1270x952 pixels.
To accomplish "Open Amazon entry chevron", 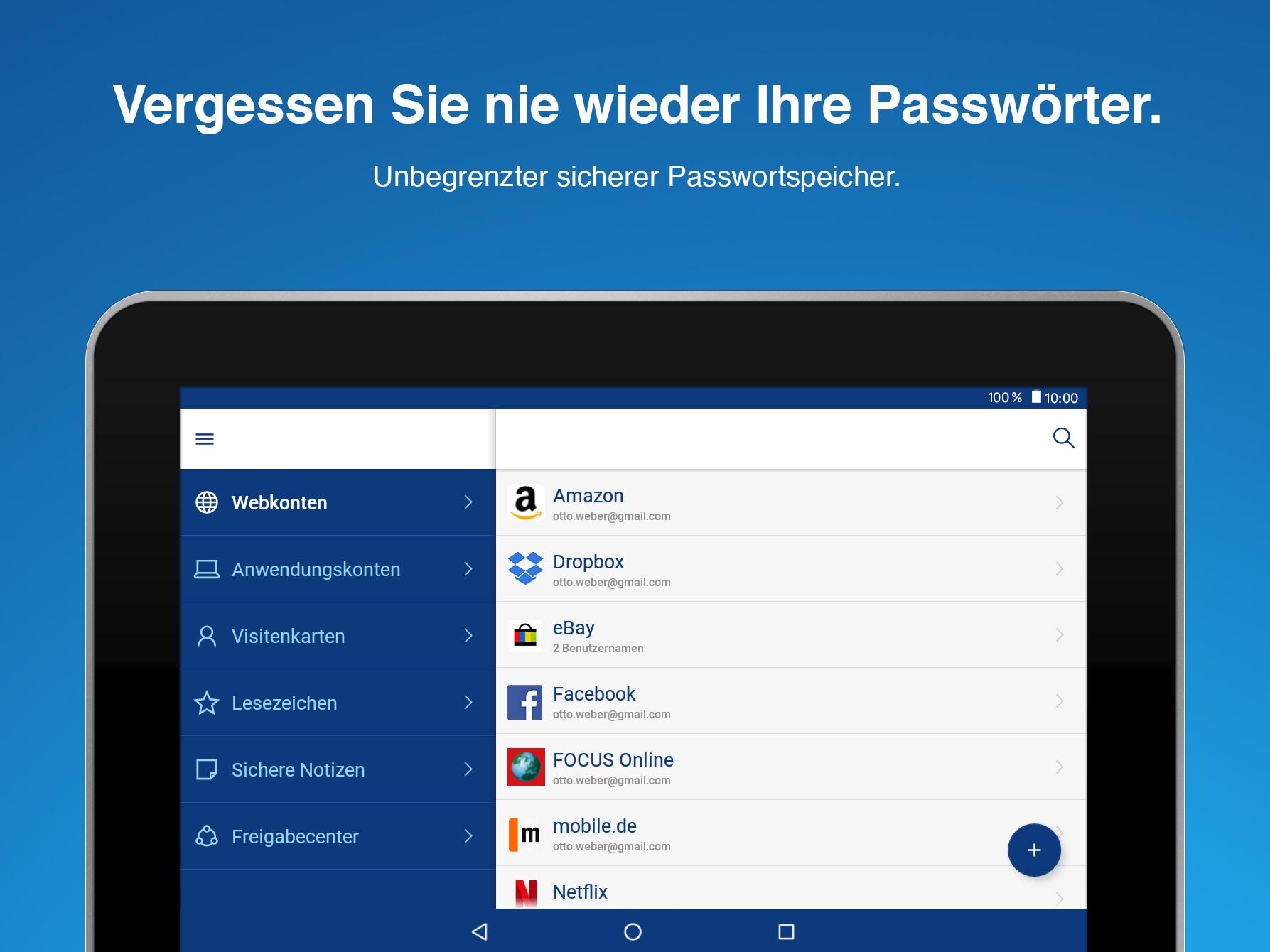I will (x=1060, y=503).
